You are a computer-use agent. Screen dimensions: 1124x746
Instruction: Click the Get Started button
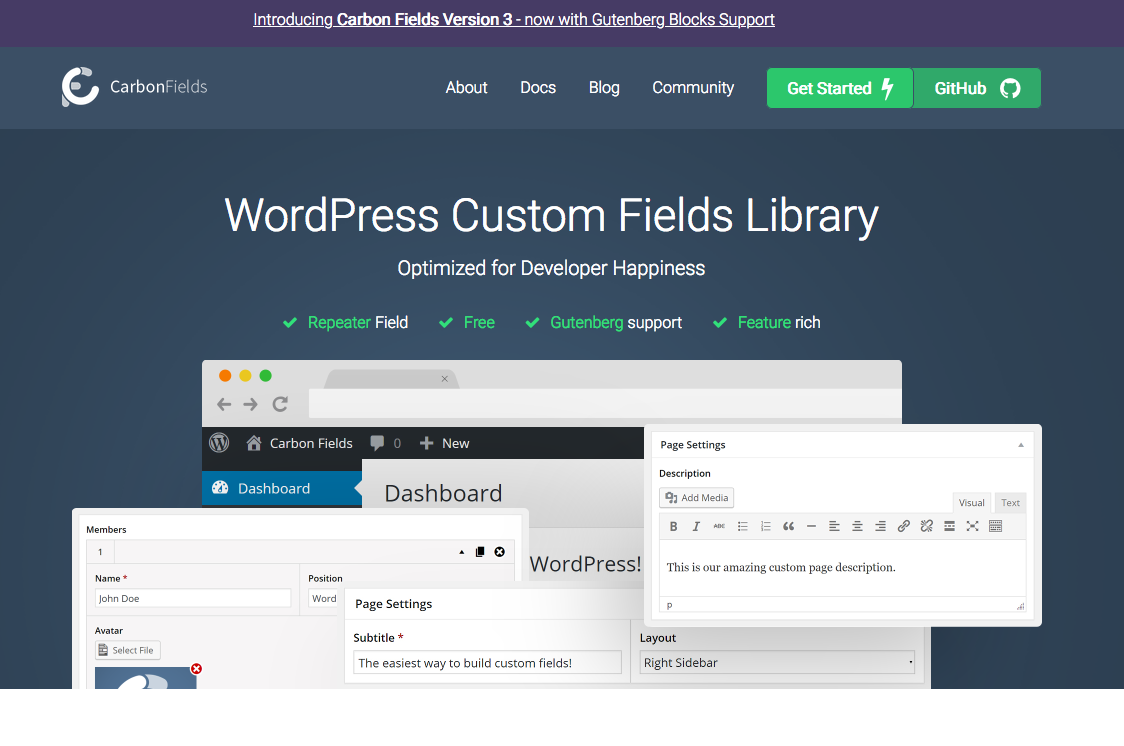coord(839,88)
